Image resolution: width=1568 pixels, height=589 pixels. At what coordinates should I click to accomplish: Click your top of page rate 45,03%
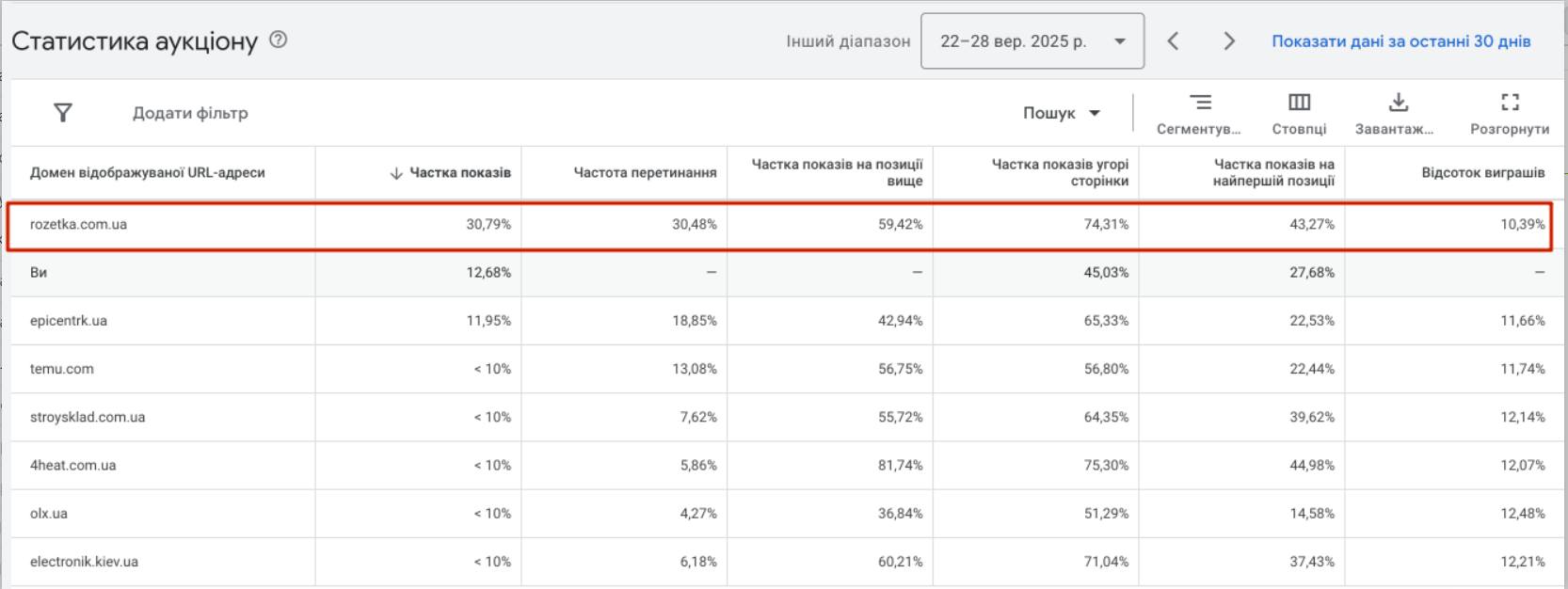1106,273
